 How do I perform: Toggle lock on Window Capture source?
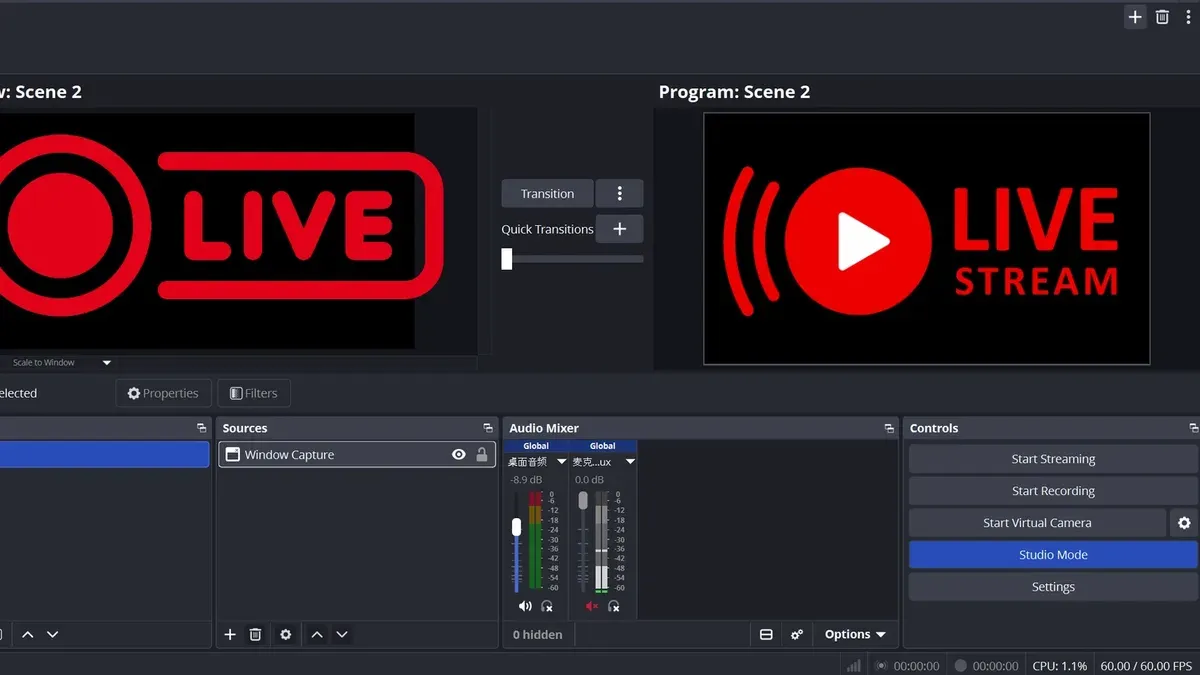[x=482, y=454]
